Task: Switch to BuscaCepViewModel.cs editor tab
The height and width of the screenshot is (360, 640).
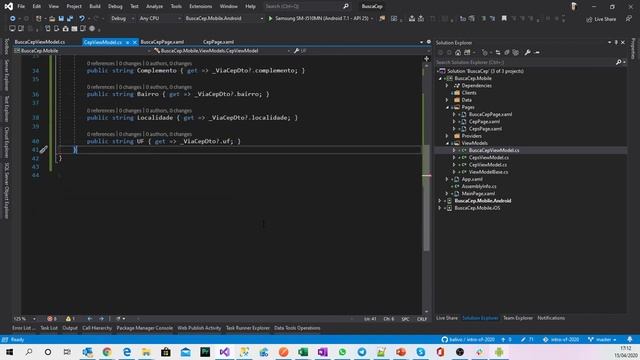Action: point(40,42)
